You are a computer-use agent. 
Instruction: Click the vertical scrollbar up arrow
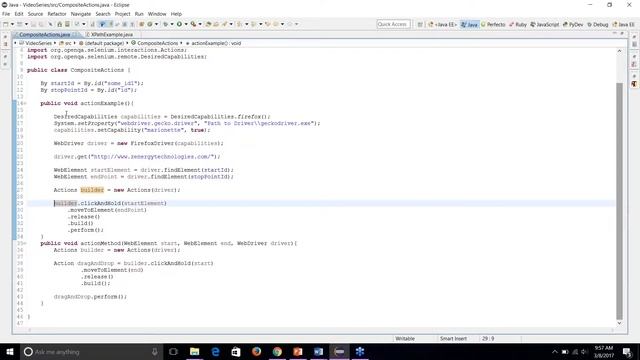620,51
